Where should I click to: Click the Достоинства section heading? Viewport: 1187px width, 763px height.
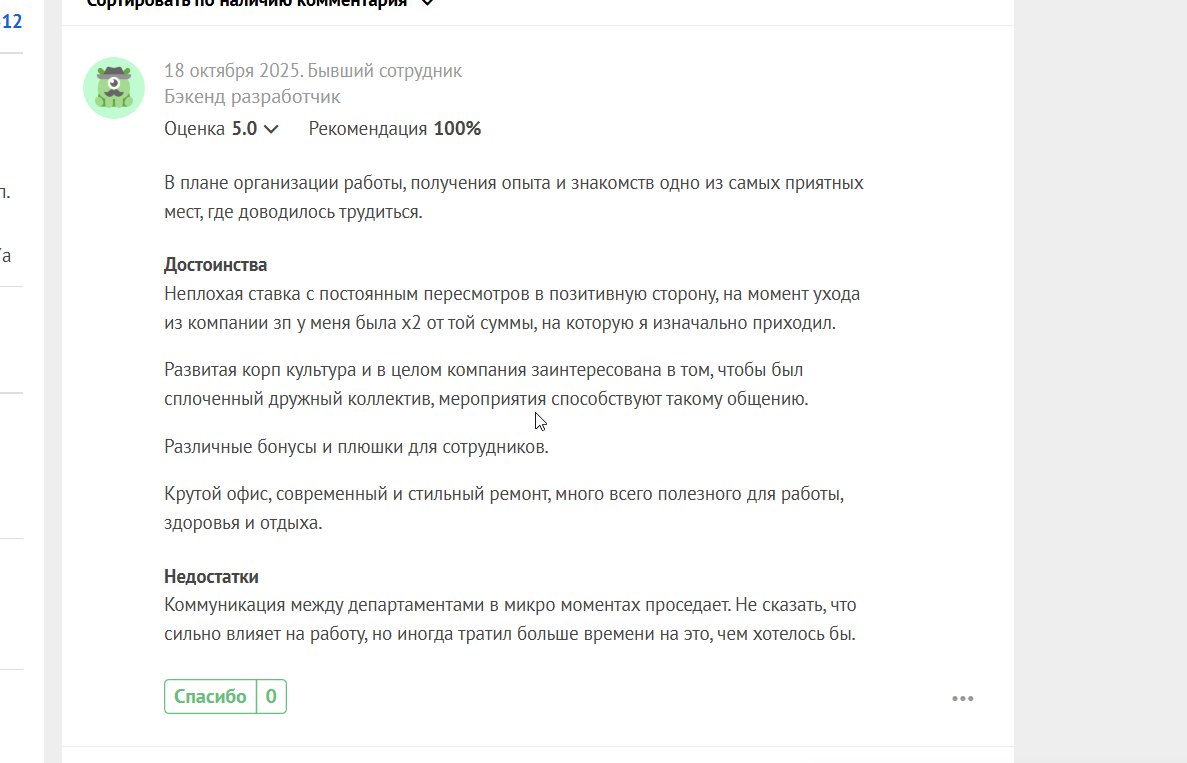[x=215, y=265]
